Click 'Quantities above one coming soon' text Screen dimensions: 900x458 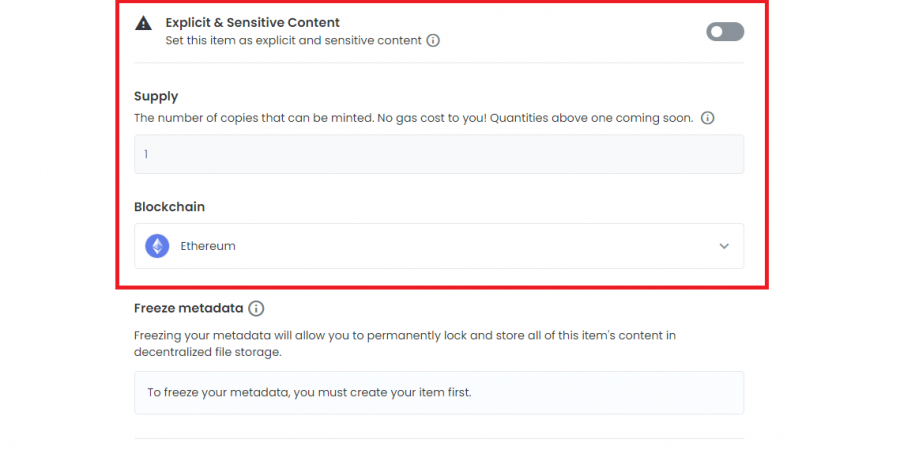591,118
